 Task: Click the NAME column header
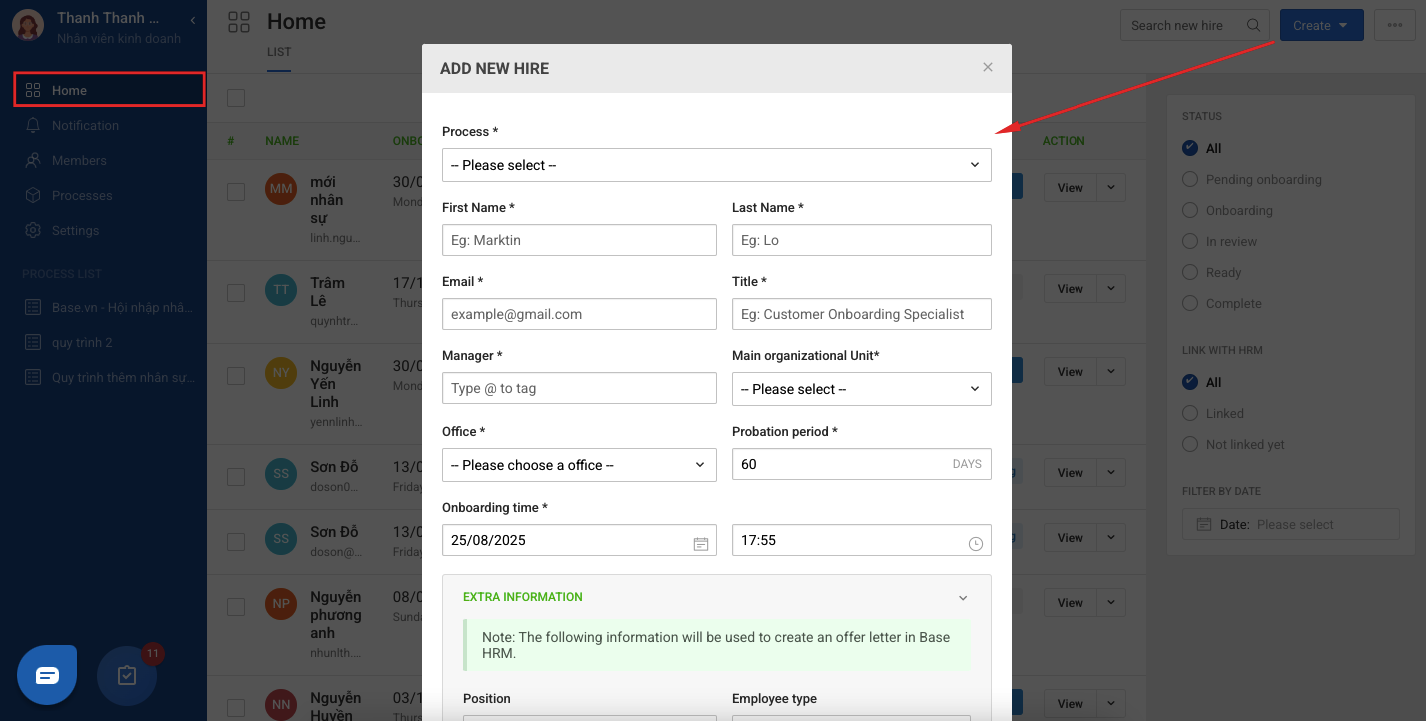(x=282, y=141)
